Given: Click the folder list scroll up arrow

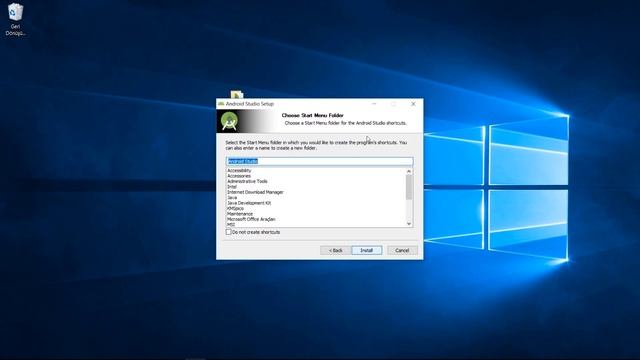Looking at the screenshot, I should 409,171.
